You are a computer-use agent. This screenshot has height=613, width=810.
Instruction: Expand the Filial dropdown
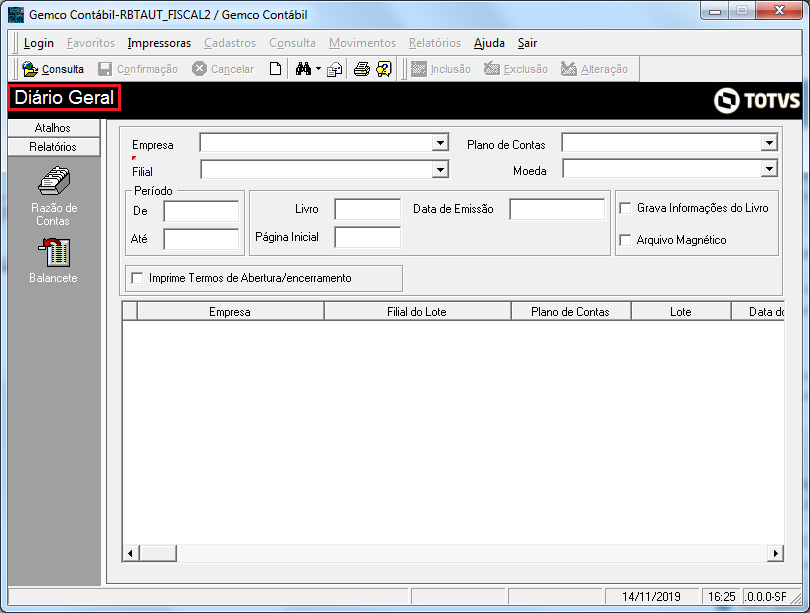tap(440, 169)
